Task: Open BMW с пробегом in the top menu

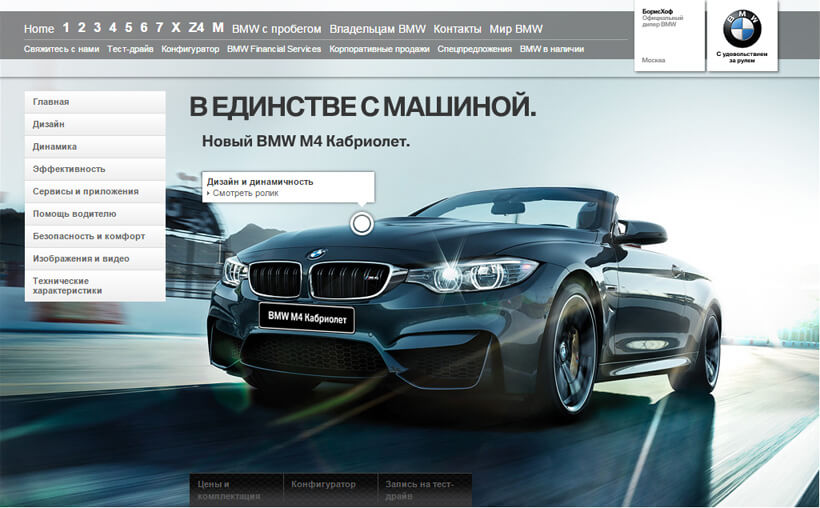Action: coord(277,29)
